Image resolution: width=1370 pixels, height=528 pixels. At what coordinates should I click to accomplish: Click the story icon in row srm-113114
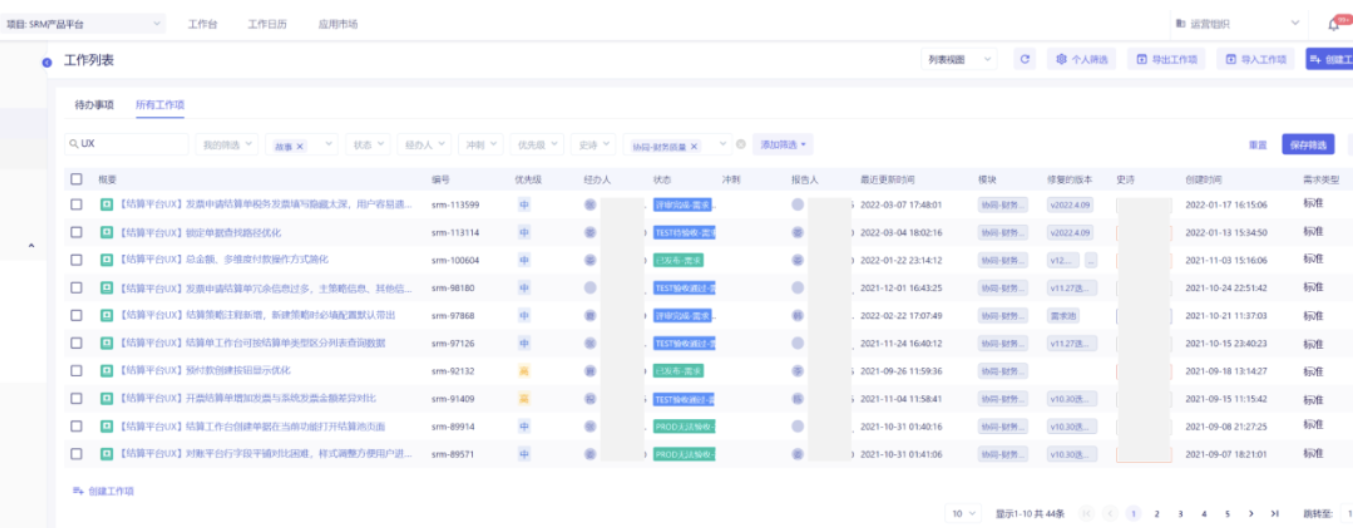coord(106,232)
